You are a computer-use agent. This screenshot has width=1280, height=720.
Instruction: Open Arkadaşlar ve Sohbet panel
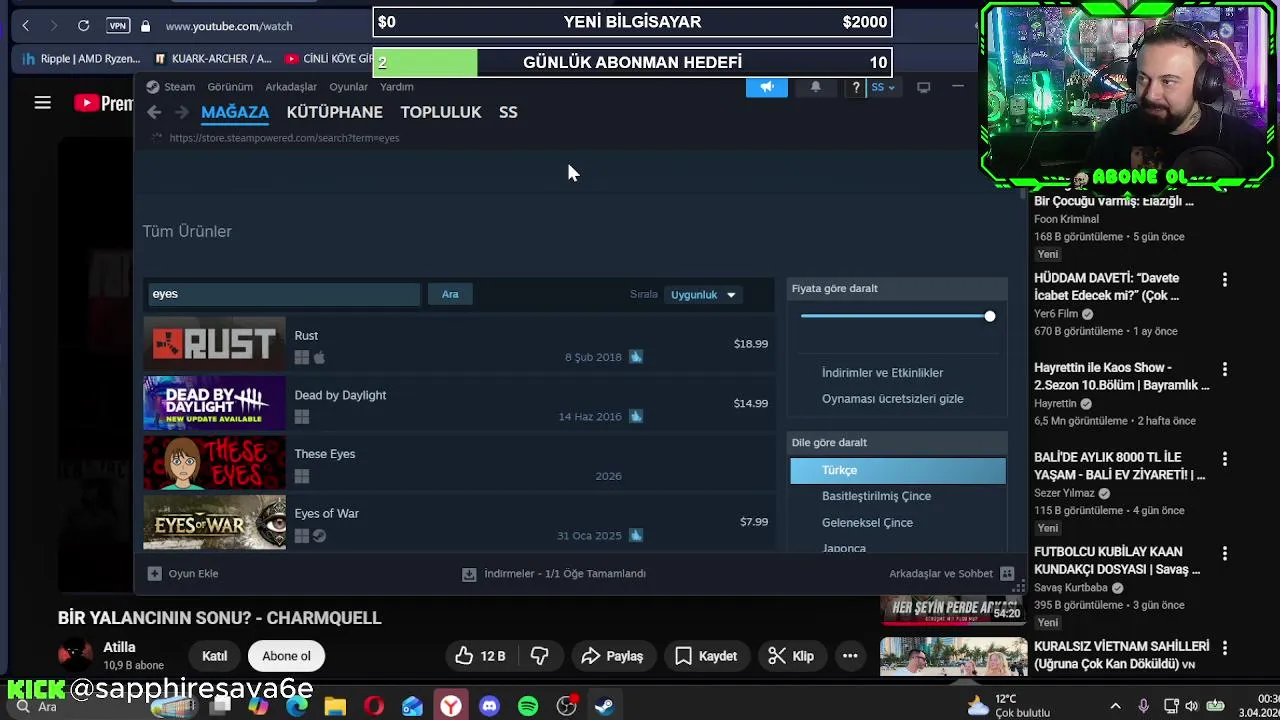click(x=951, y=574)
